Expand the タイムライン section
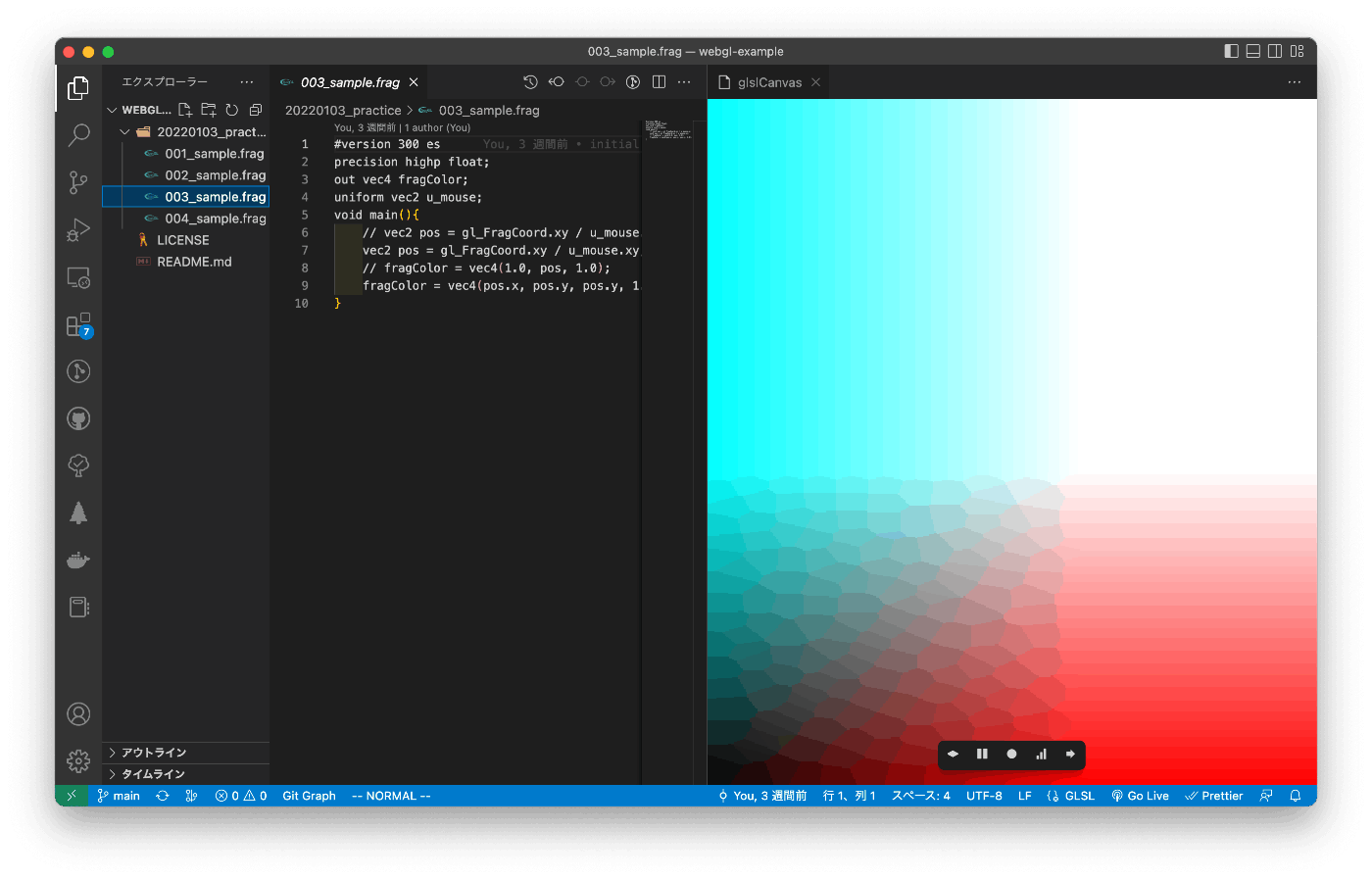This screenshot has height=879, width=1372. pyautogui.click(x=153, y=774)
